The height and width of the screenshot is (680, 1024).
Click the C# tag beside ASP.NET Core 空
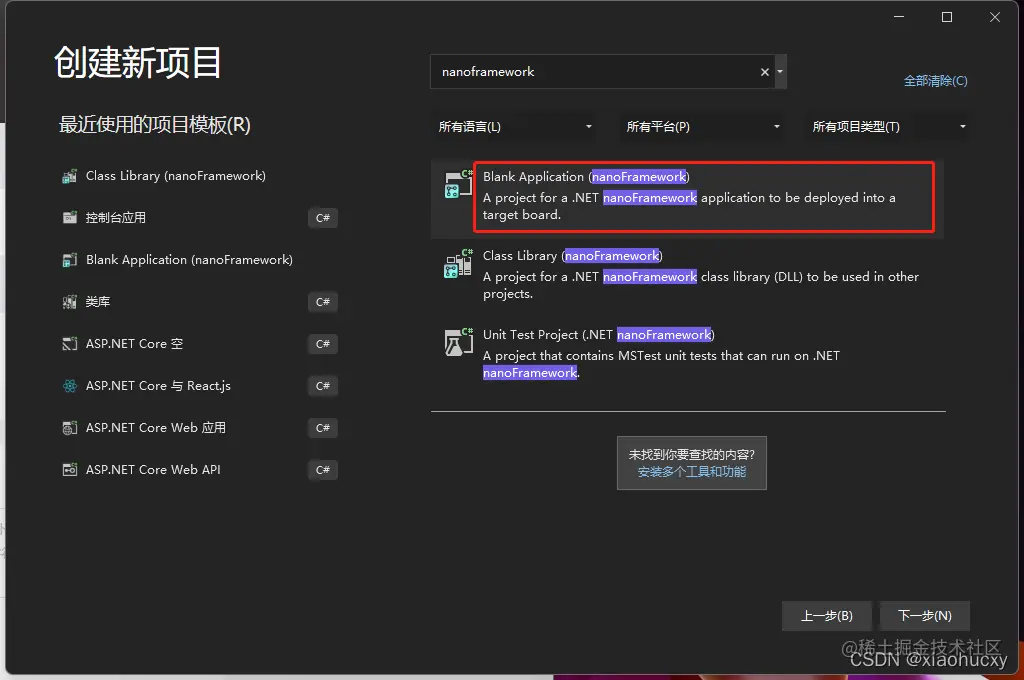(x=323, y=344)
